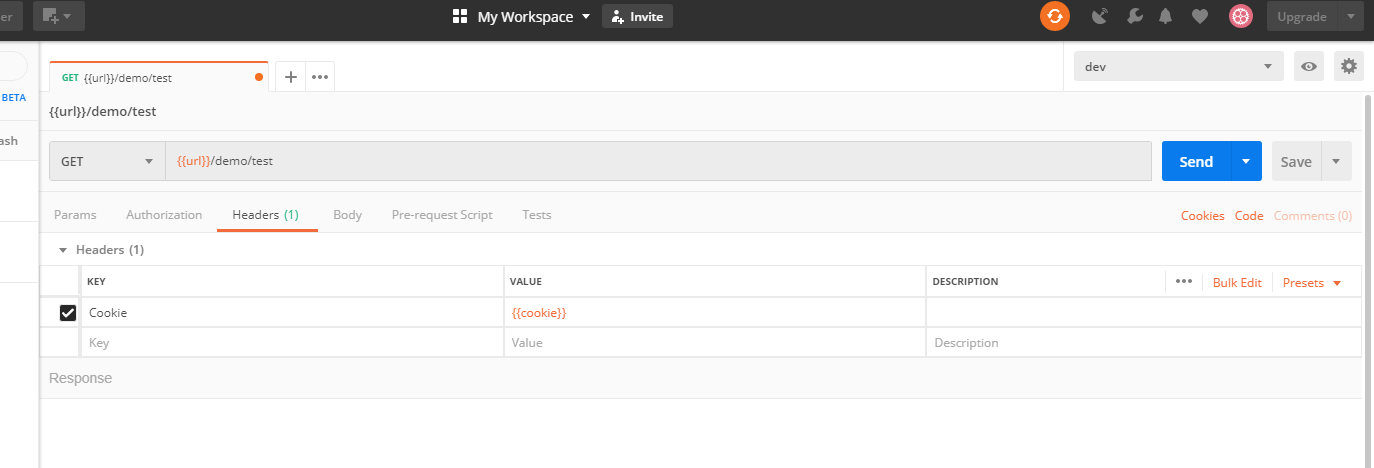Screen dimensions: 1374x468
Task: Open Manage Environments gear icon
Action: point(1349,67)
